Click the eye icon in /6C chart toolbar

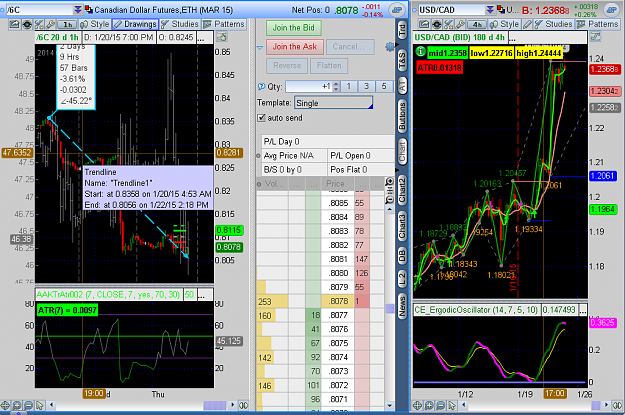pos(27,24)
